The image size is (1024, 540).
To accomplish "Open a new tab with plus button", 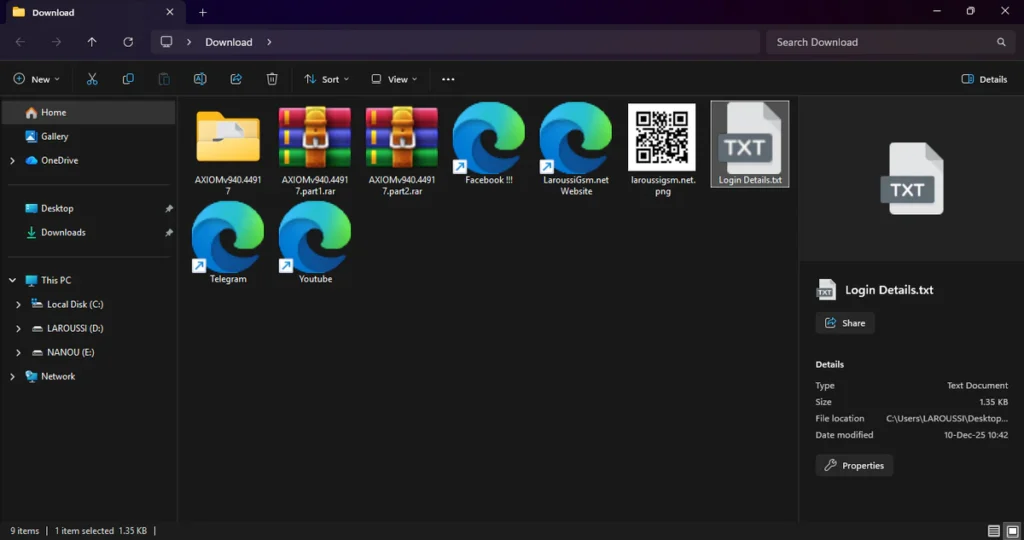I will pos(203,12).
